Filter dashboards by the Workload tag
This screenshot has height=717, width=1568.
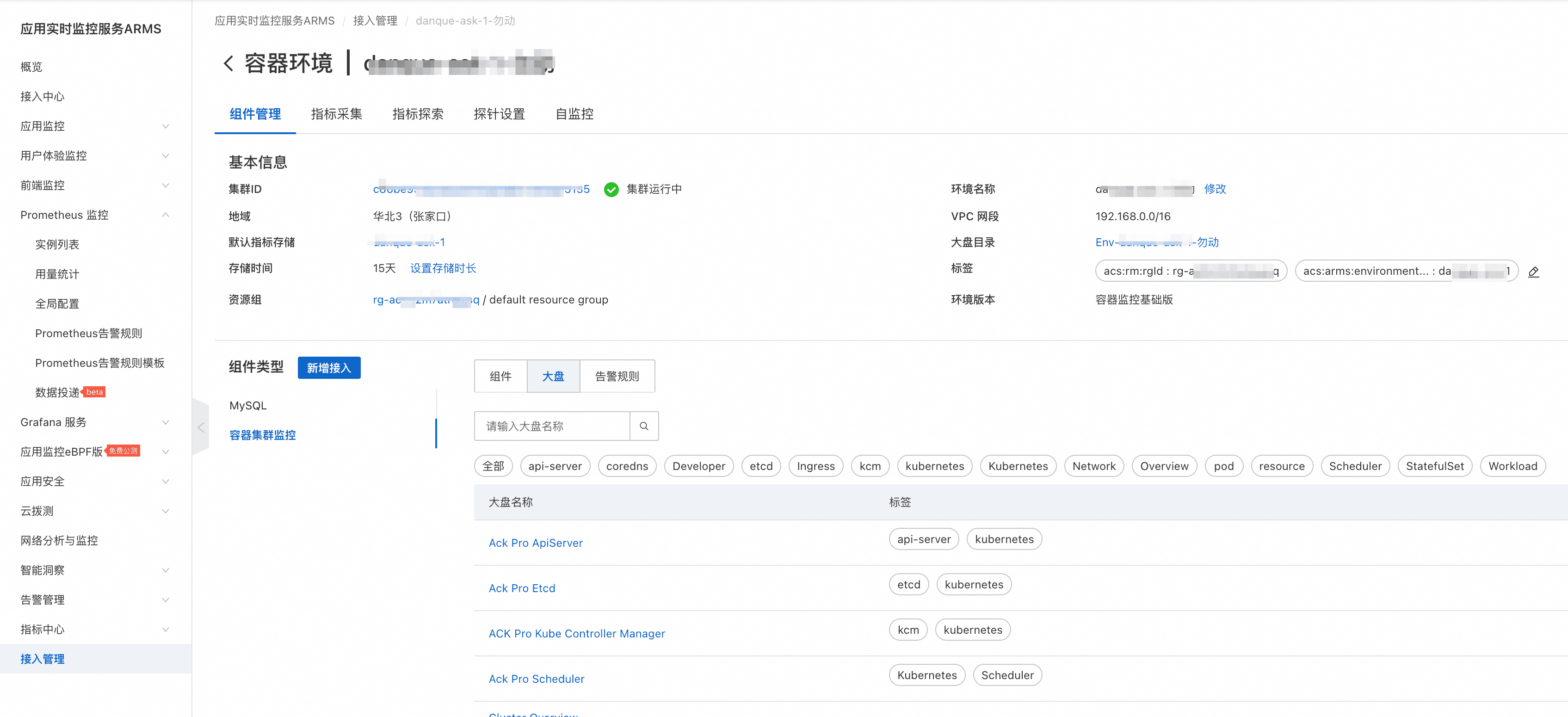click(1512, 466)
